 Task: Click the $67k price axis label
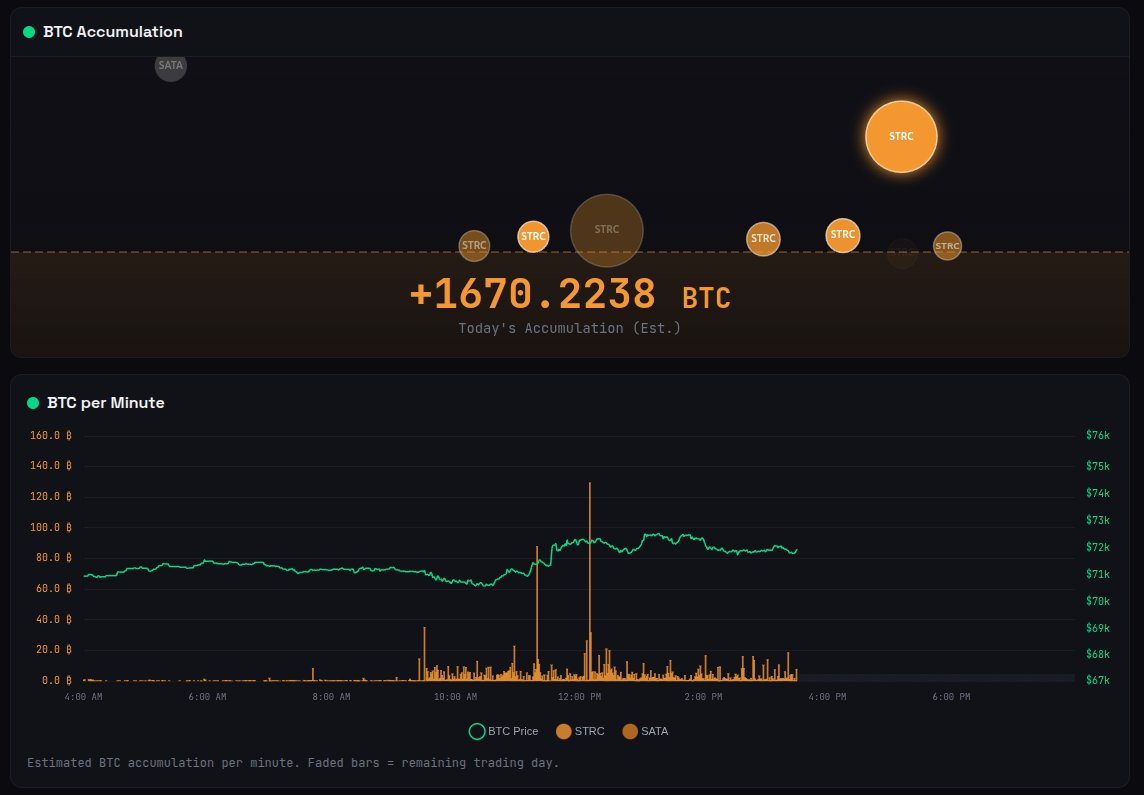1097,680
